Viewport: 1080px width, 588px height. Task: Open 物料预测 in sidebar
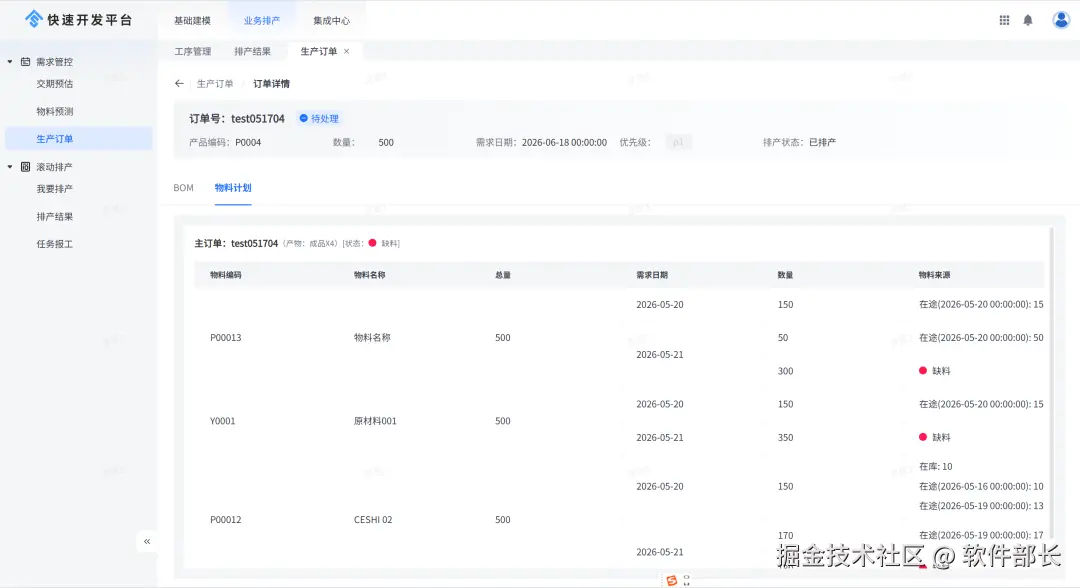click(x=54, y=111)
